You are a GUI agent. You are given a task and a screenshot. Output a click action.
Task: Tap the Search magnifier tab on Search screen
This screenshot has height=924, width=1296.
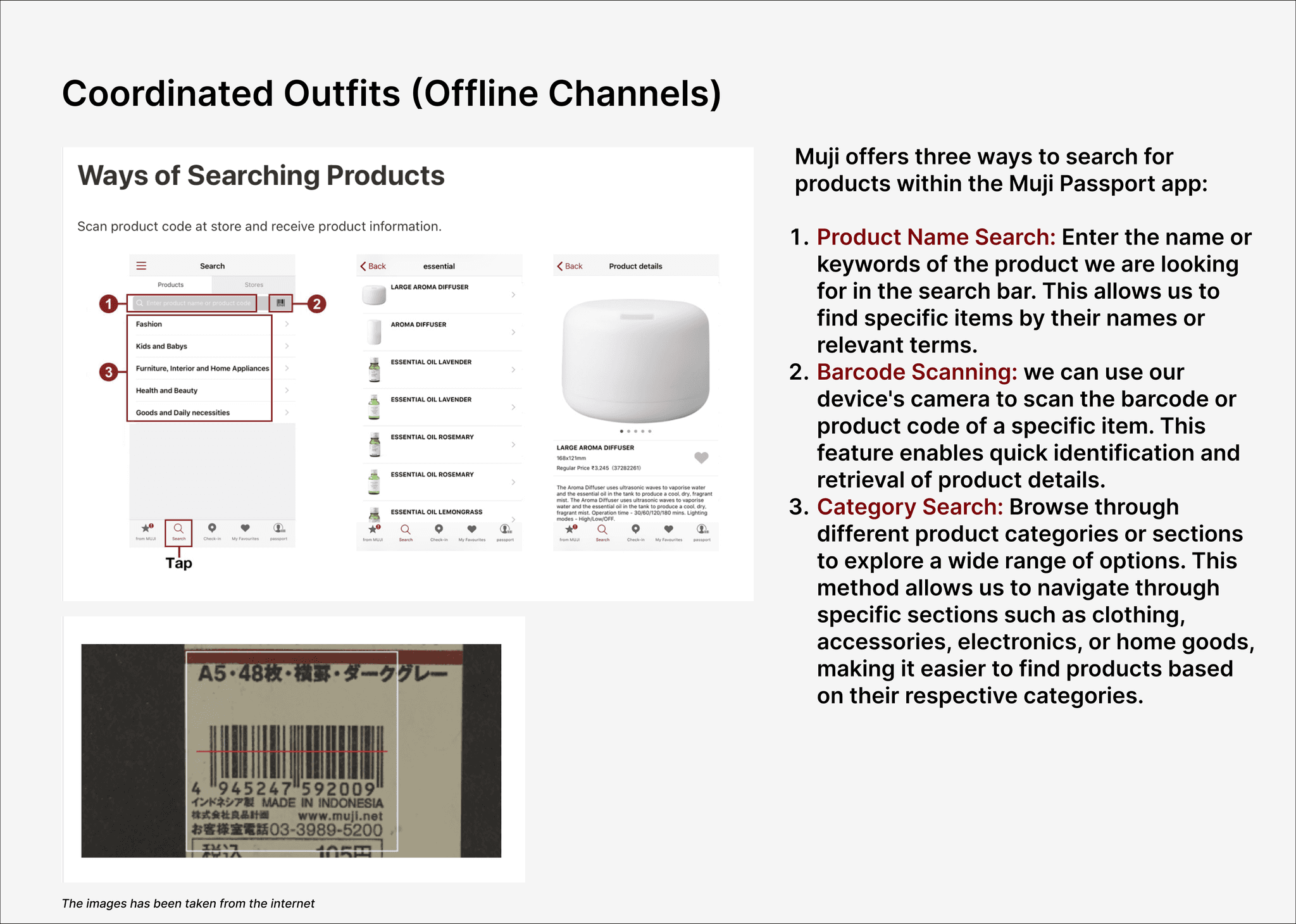pyautogui.click(x=179, y=531)
